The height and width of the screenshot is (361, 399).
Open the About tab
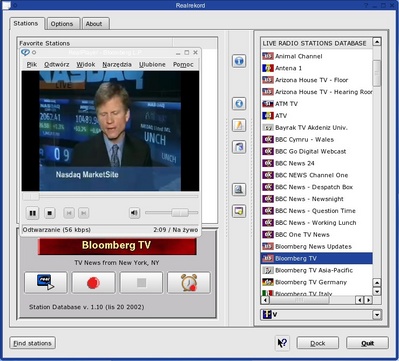[94, 24]
